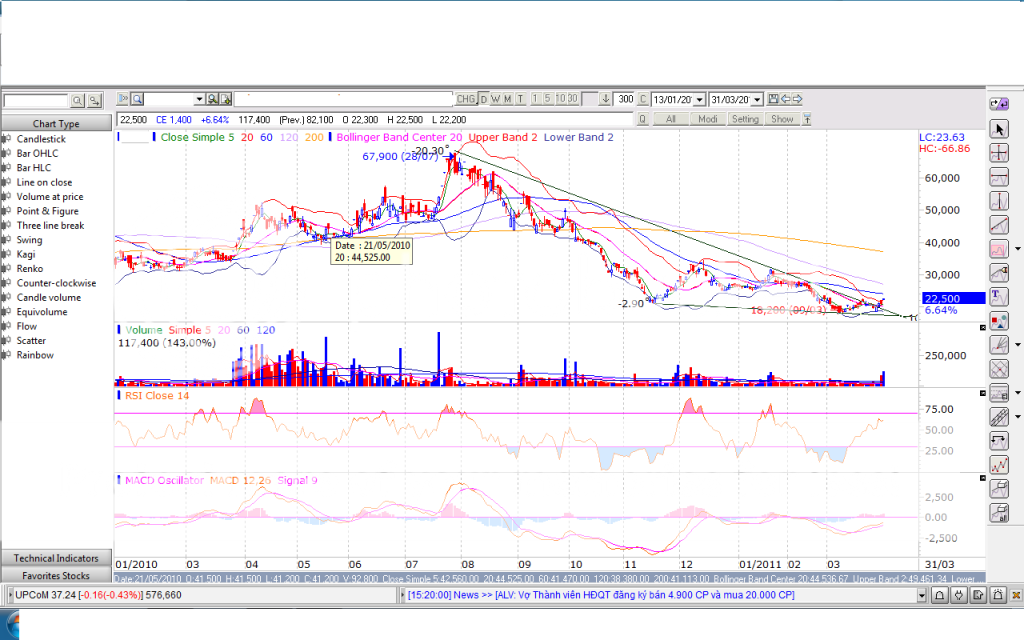Select the arrow pointer tool
Image resolution: width=1024 pixels, height=640 pixels.
(998, 129)
